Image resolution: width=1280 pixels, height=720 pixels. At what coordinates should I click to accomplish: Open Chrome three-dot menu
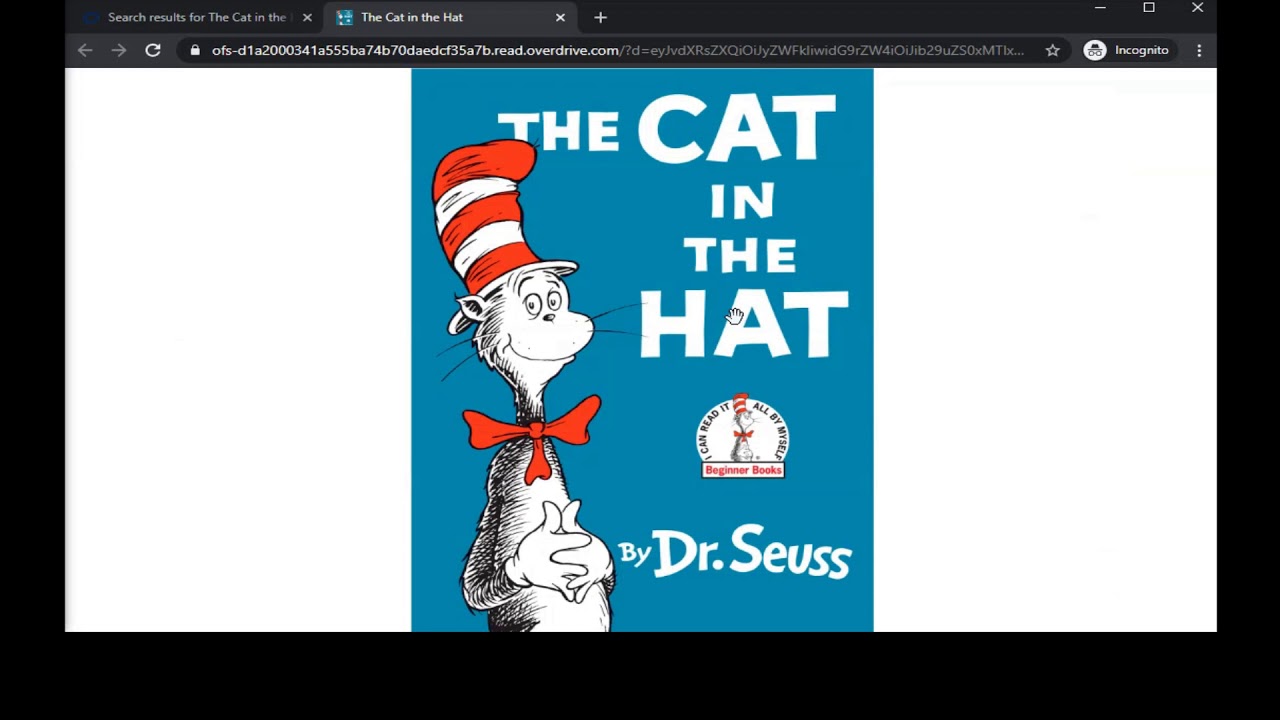pos(1199,50)
